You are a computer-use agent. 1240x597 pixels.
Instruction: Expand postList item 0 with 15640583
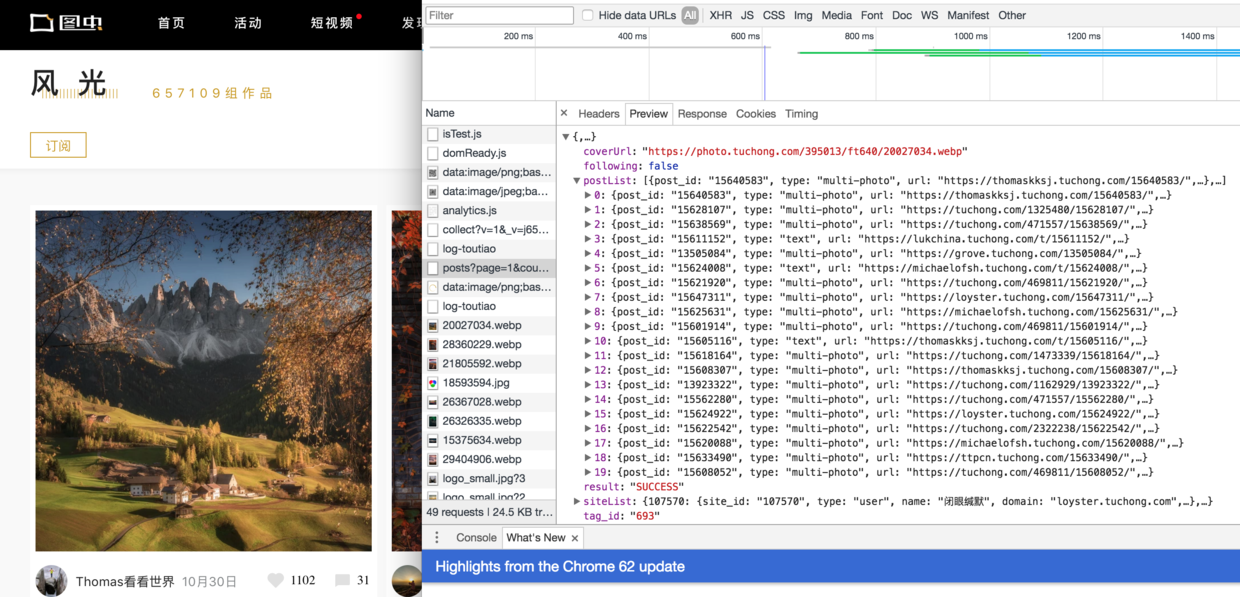[x=588, y=195]
